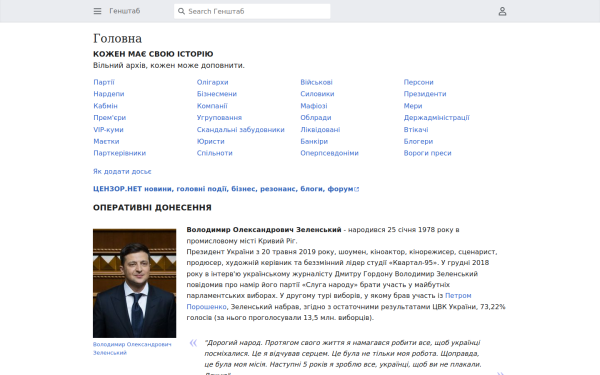Open the Держадміністрації category

(x=437, y=117)
